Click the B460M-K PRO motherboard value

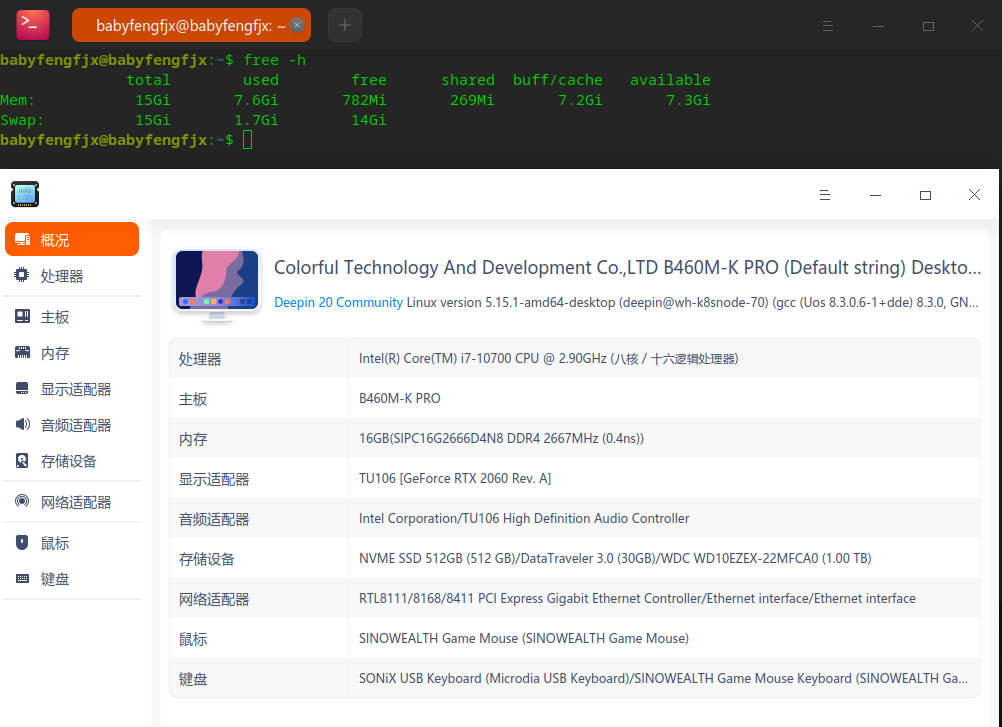coord(399,398)
